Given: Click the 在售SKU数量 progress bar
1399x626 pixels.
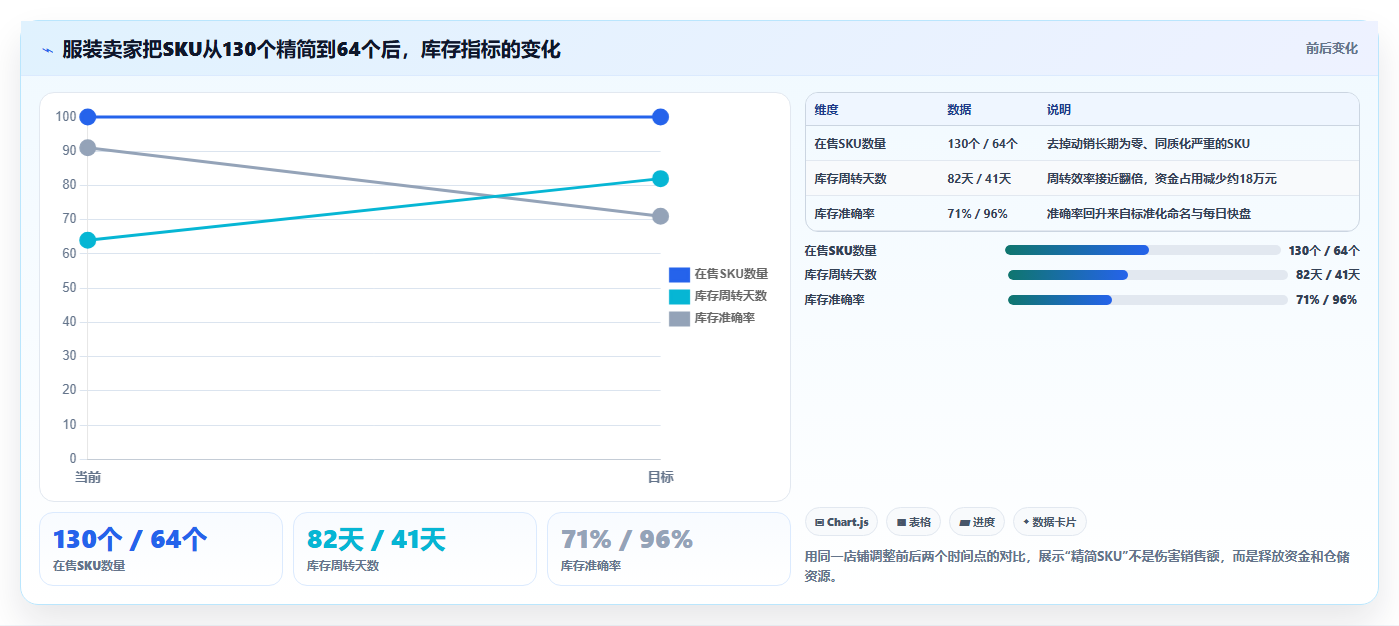Looking at the screenshot, I should (x=1142, y=250).
